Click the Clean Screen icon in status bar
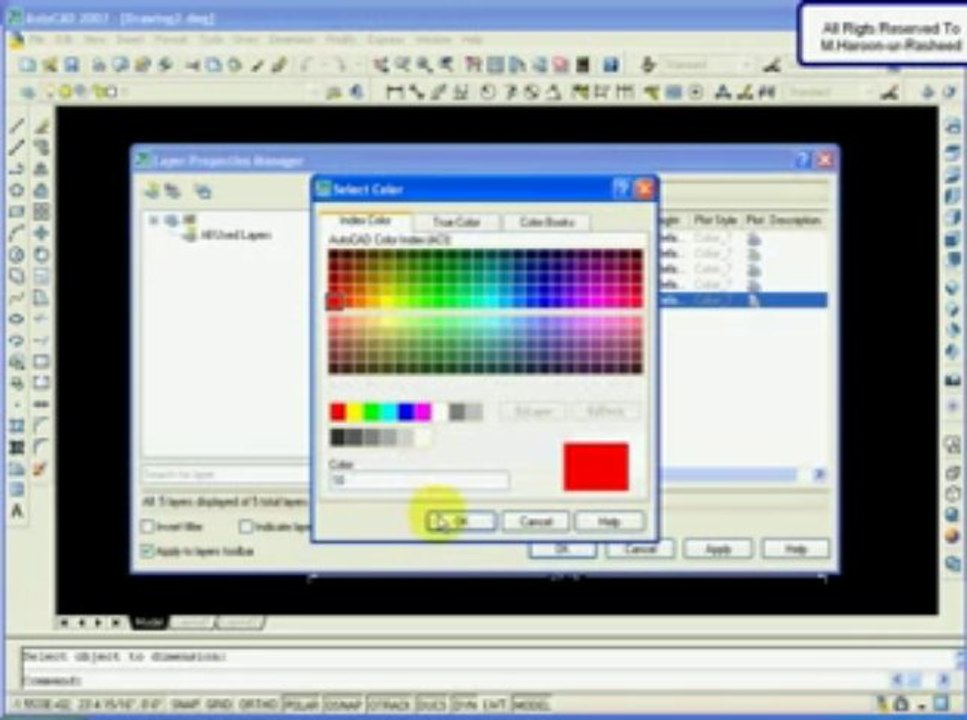The width and height of the screenshot is (967, 720). [942, 703]
